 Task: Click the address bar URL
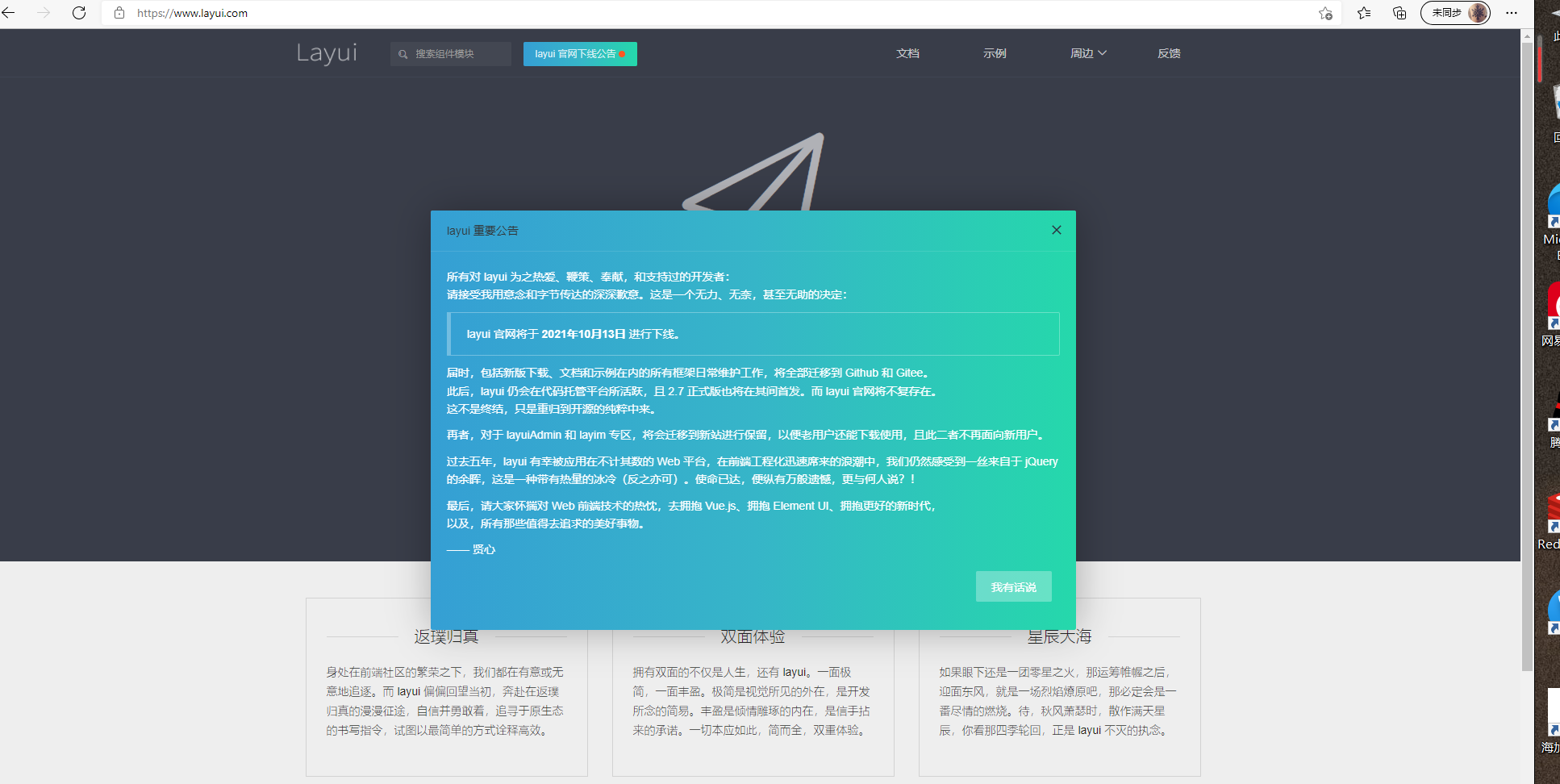pos(192,13)
